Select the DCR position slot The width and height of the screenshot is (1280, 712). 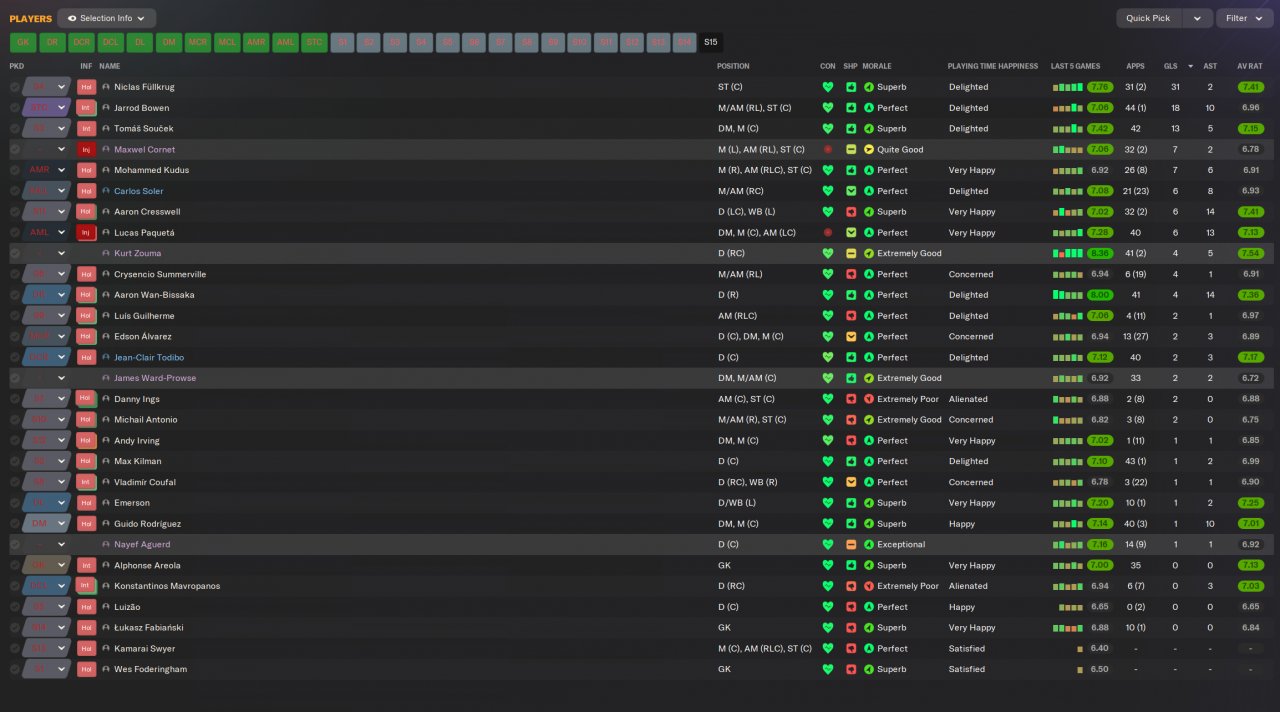tap(81, 43)
